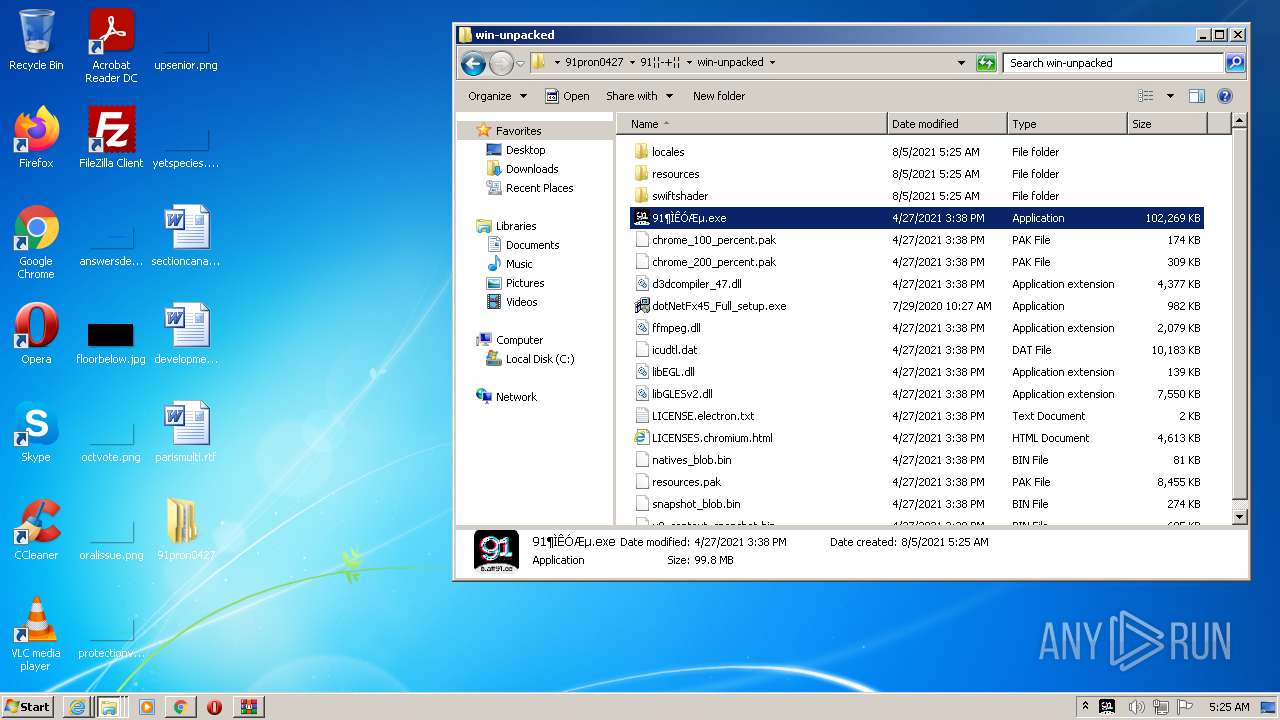
Task: Click Opera icon in the taskbar
Action: click(214, 706)
